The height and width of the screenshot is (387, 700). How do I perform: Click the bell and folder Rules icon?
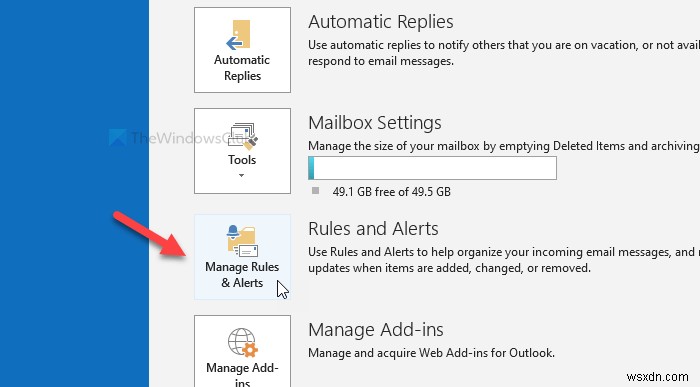[x=242, y=241]
